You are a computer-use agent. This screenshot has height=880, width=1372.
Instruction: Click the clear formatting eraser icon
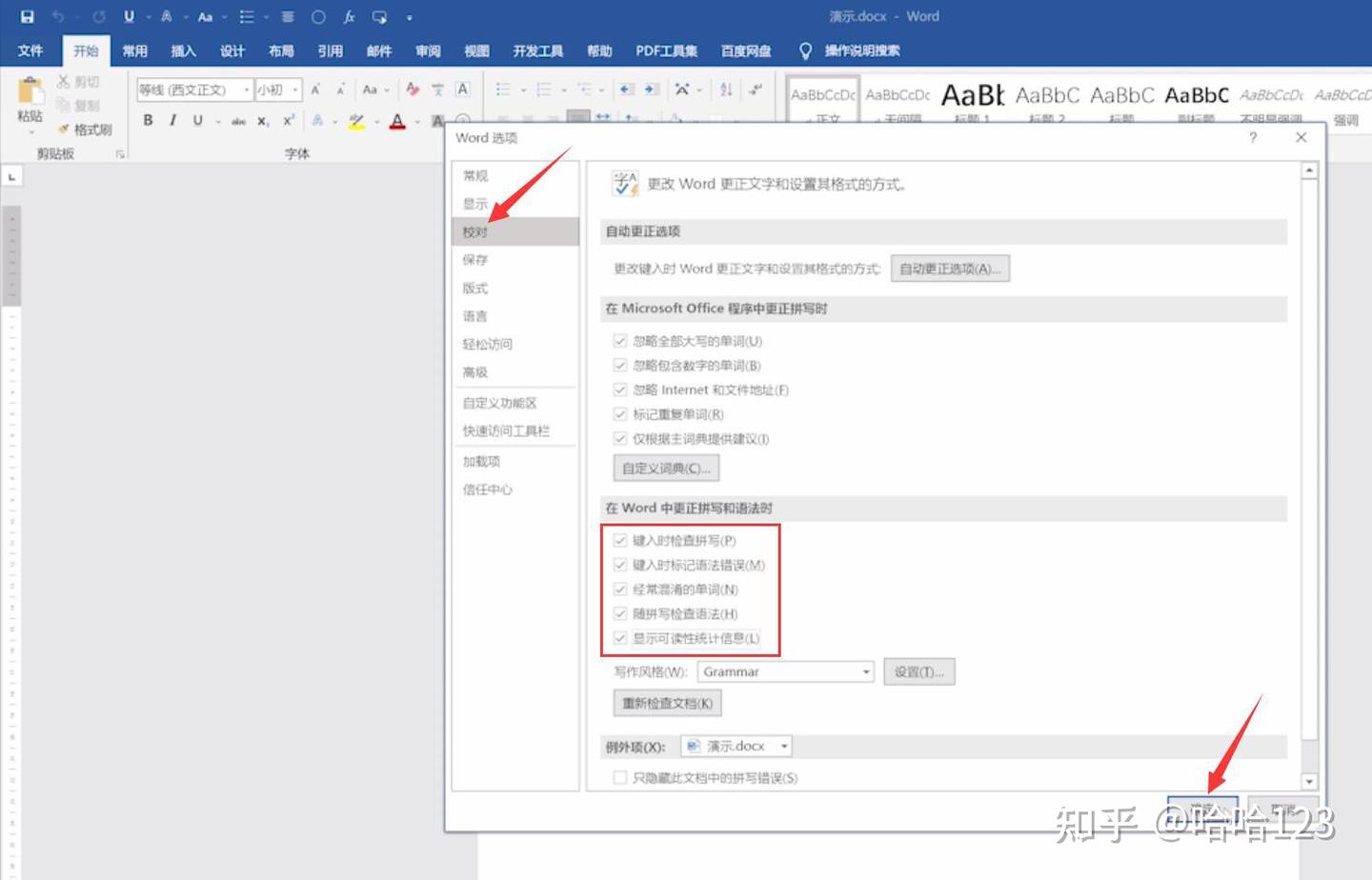[x=413, y=90]
